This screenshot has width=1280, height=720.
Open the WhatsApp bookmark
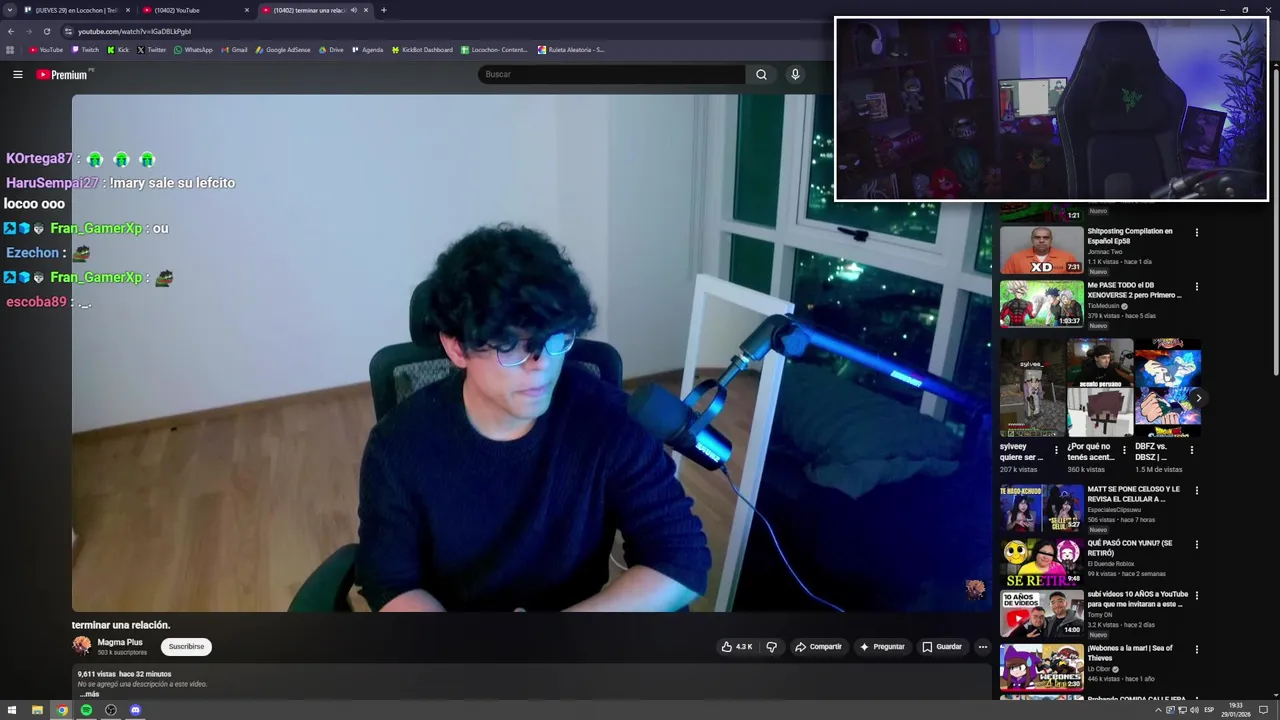[x=193, y=50]
